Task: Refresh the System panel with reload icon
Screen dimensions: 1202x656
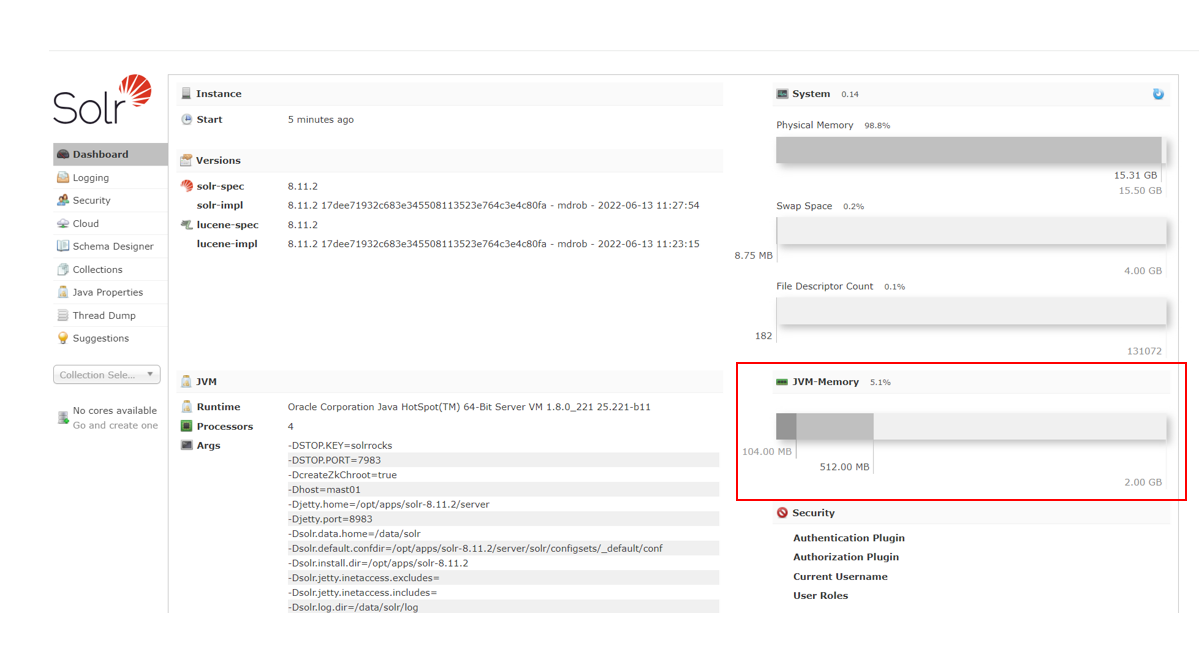Action: click(1158, 94)
